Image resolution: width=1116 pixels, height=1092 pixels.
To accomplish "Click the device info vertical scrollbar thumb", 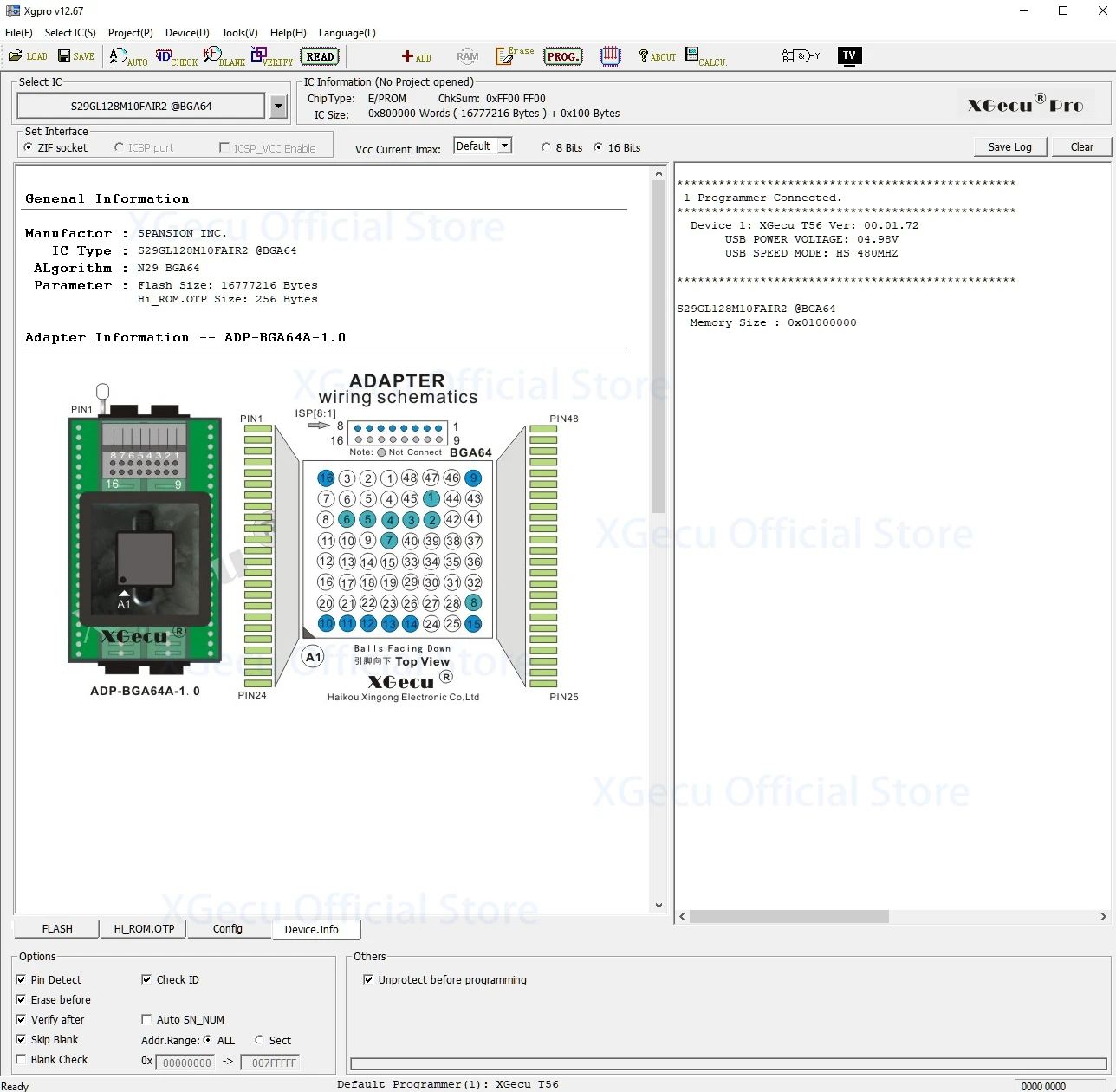I will tap(659, 347).
